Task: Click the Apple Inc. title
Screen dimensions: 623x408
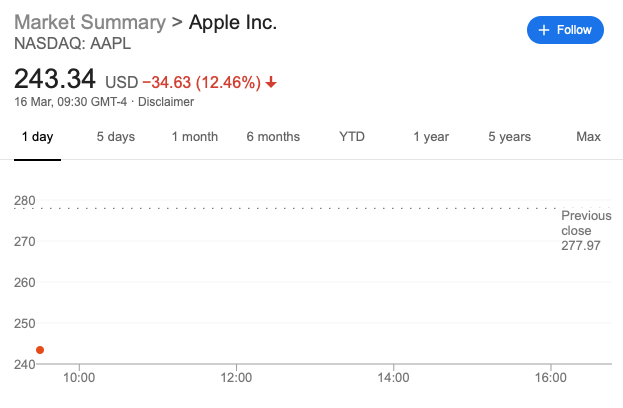Action: tap(232, 22)
